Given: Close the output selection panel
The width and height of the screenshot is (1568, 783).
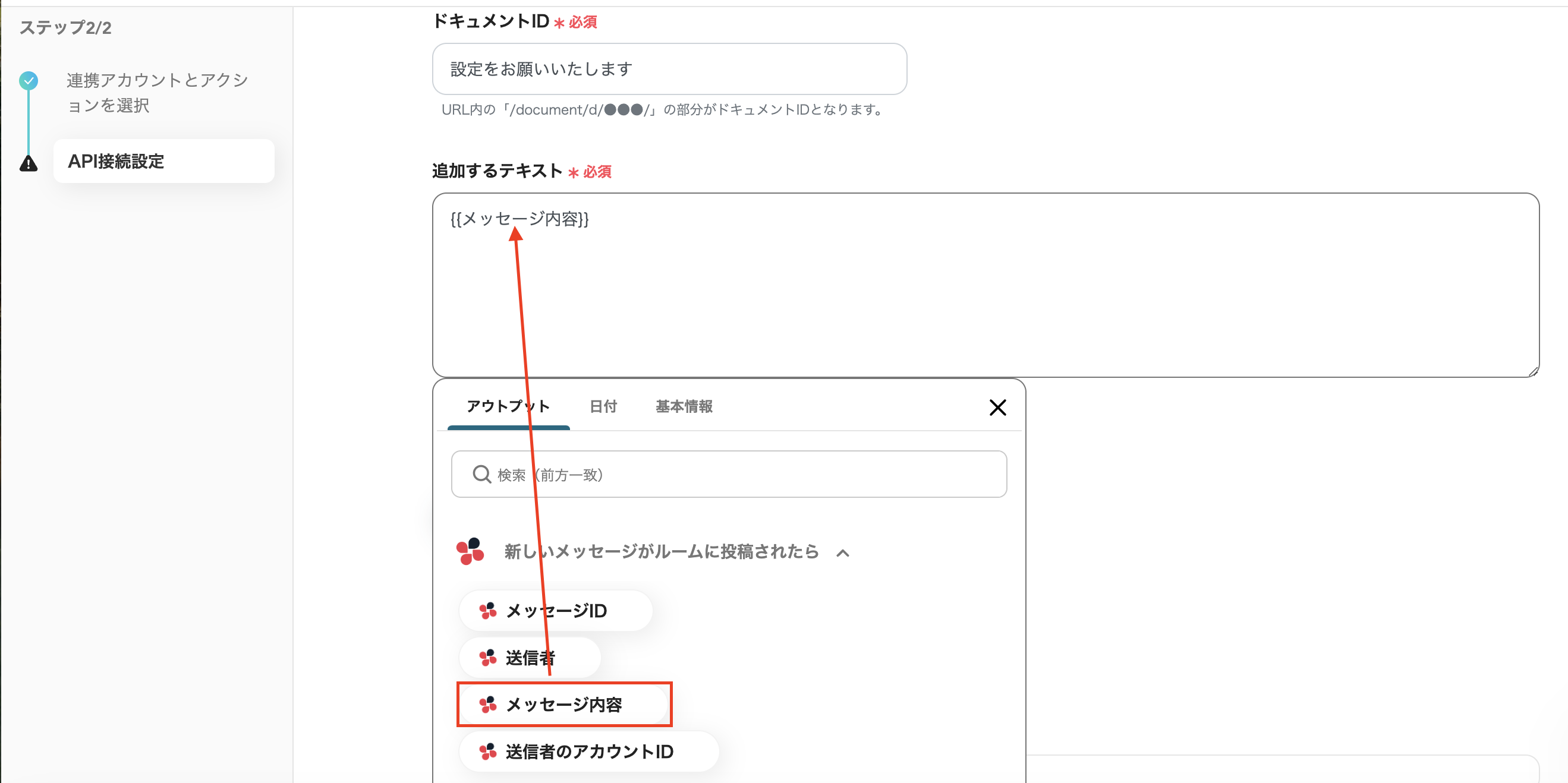Looking at the screenshot, I should tap(997, 407).
